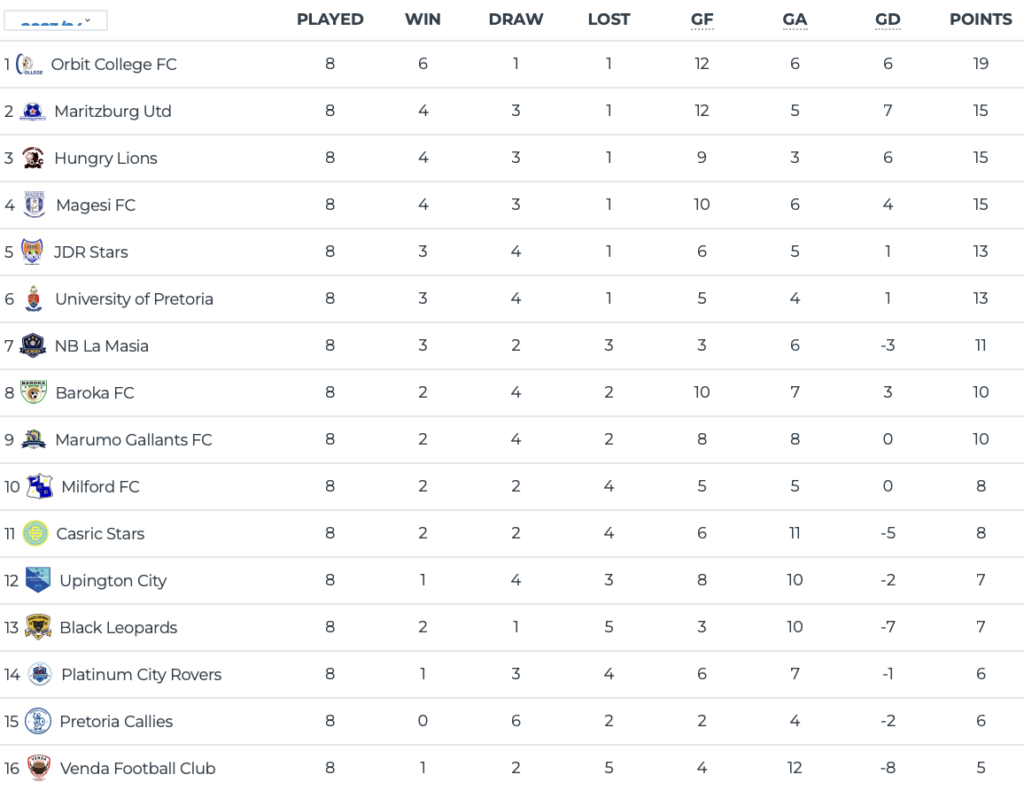Click the Black Leopards crest icon

point(38,627)
